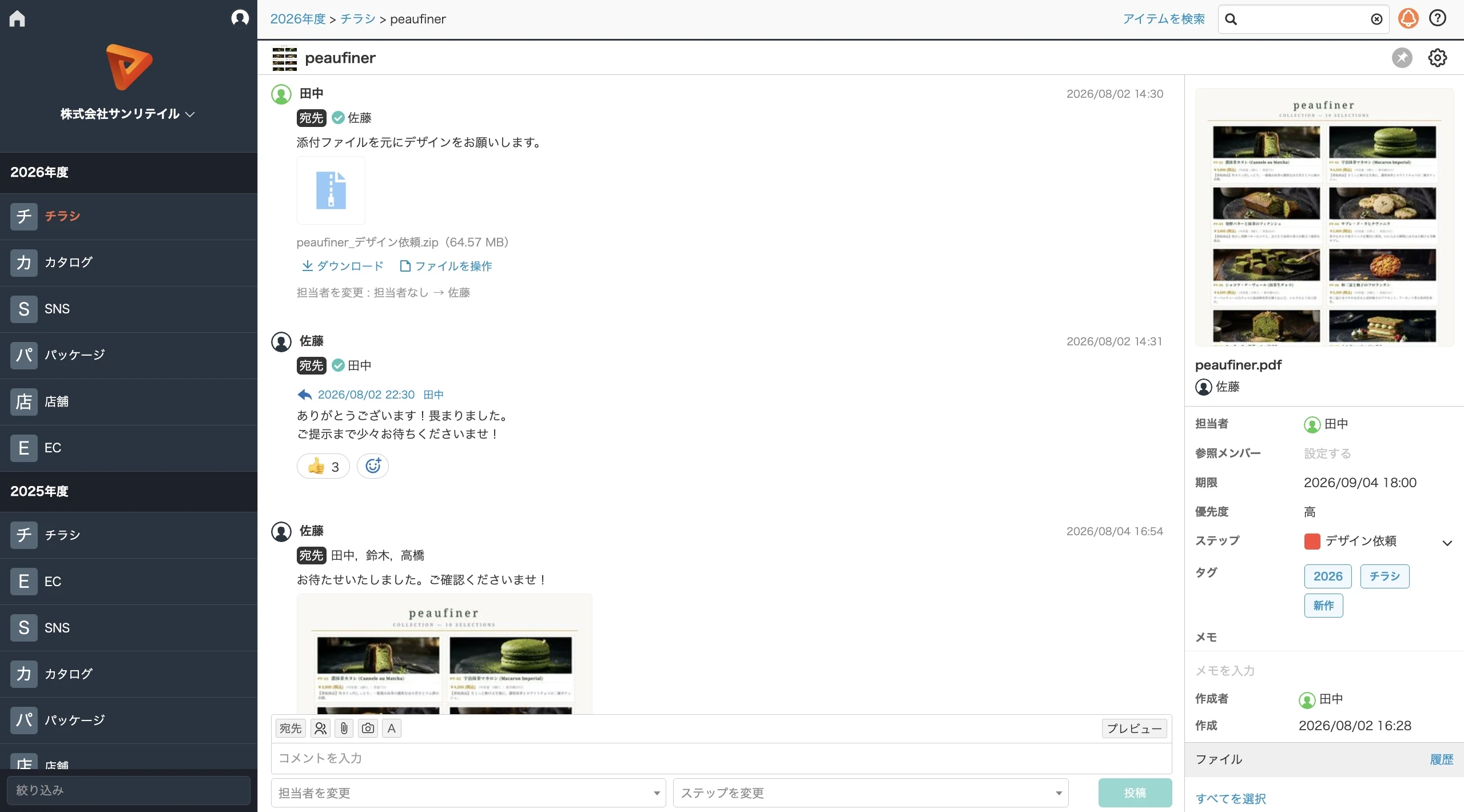Open the 履歴 link in the ファイル section

pos(1441,759)
